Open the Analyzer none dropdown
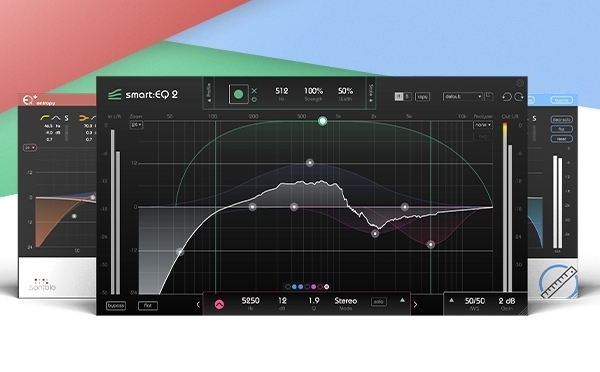600x372 pixels. point(483,125)
